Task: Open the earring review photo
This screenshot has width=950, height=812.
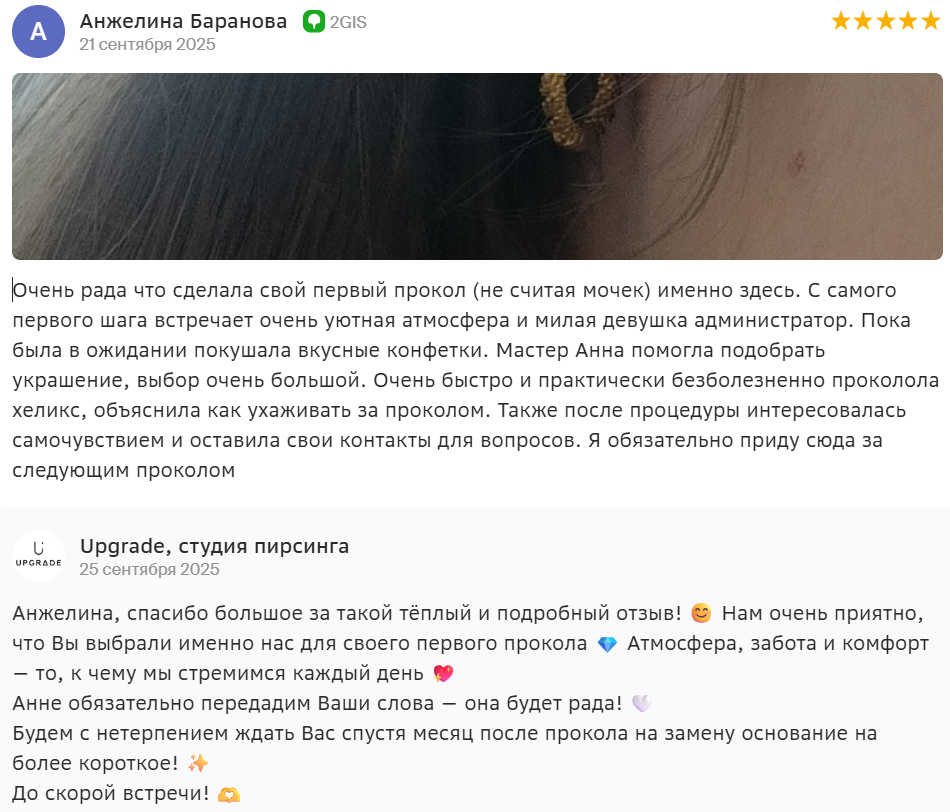Action: [x=477, y=167]
